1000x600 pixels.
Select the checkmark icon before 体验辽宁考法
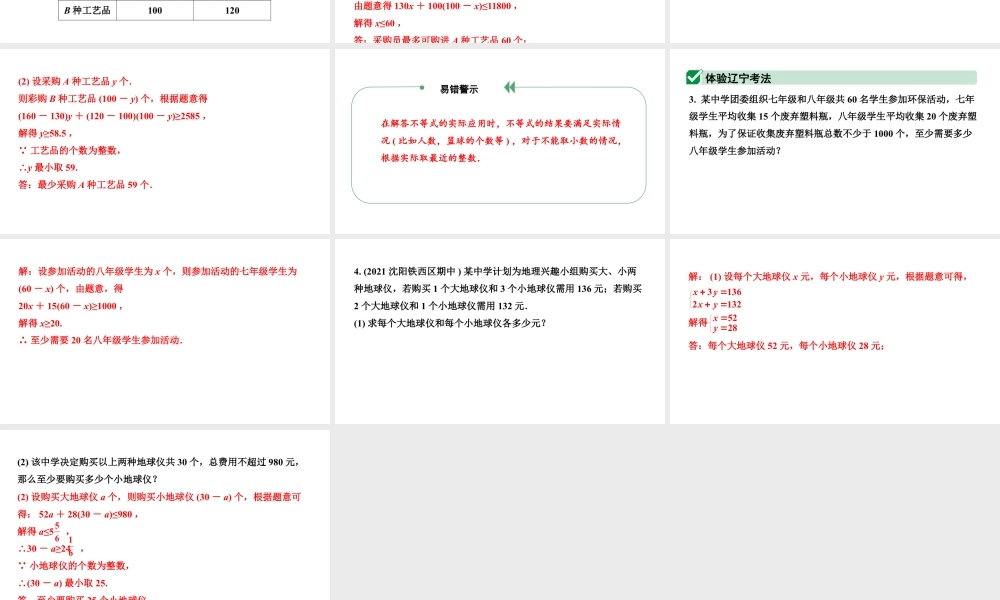(x=693, y=75)
